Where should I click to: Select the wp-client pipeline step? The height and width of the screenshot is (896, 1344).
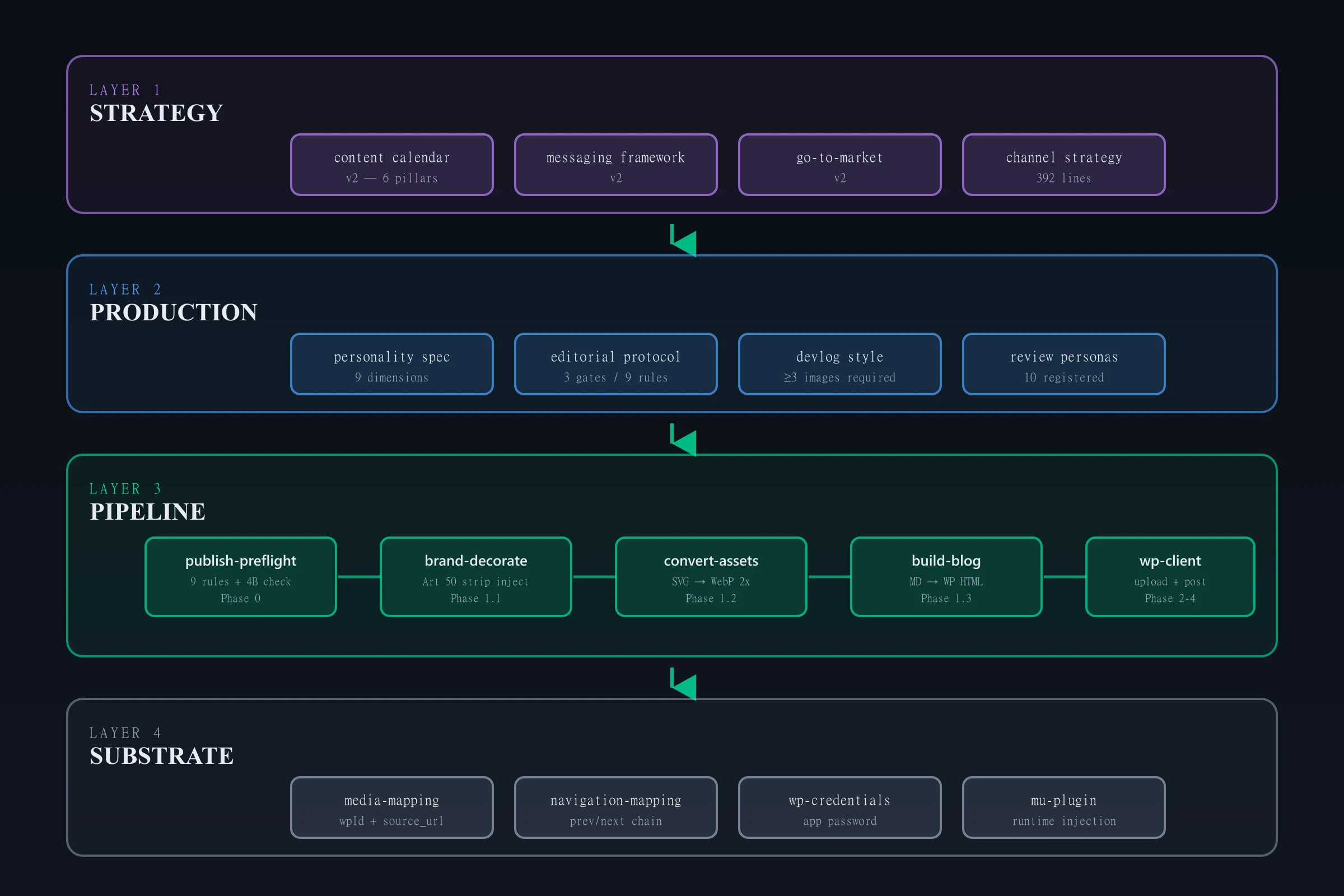(1170, 577)
